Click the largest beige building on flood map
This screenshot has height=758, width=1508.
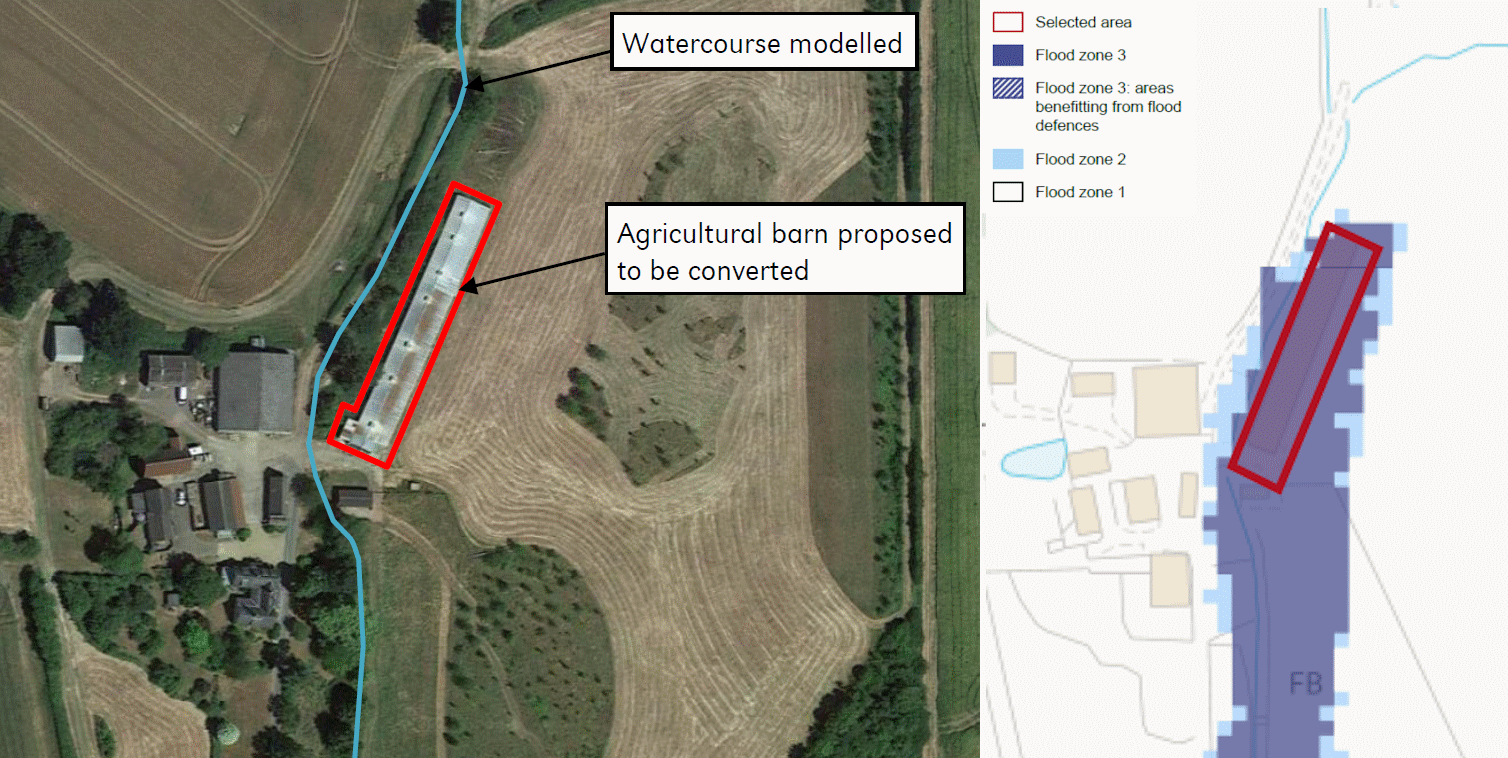pos(1165,400)
